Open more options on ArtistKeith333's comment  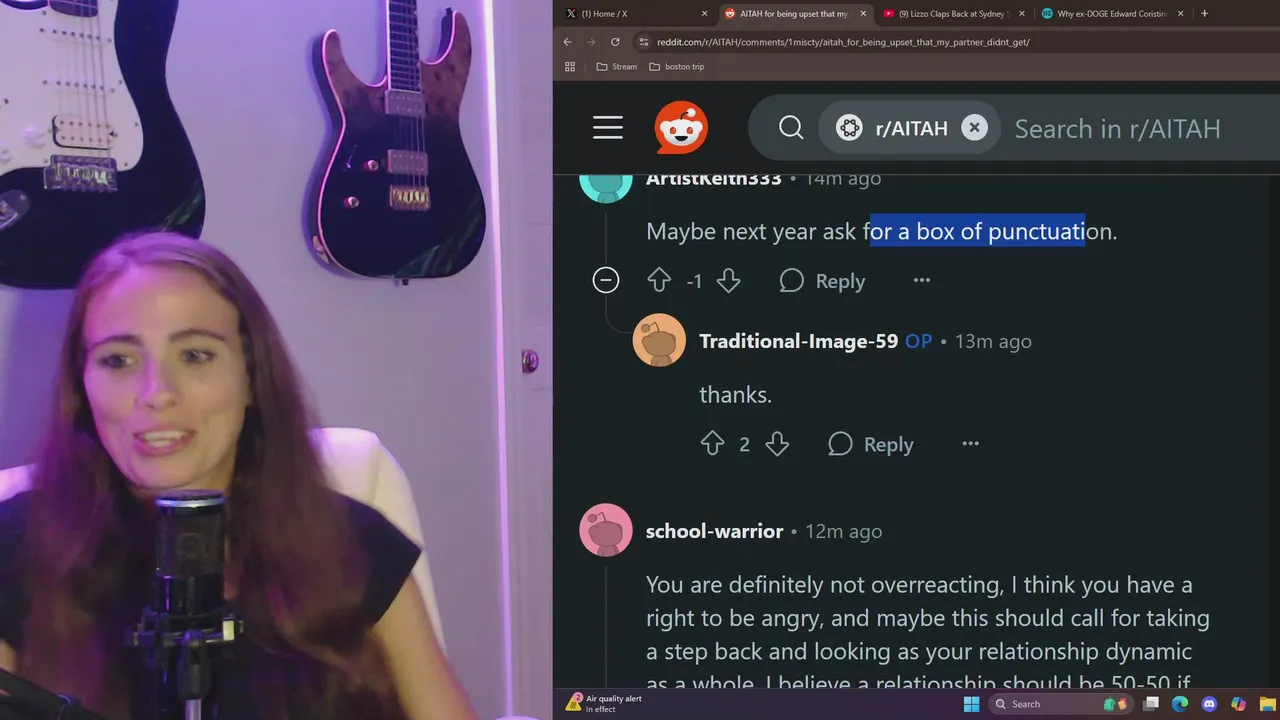coord(922,280)
